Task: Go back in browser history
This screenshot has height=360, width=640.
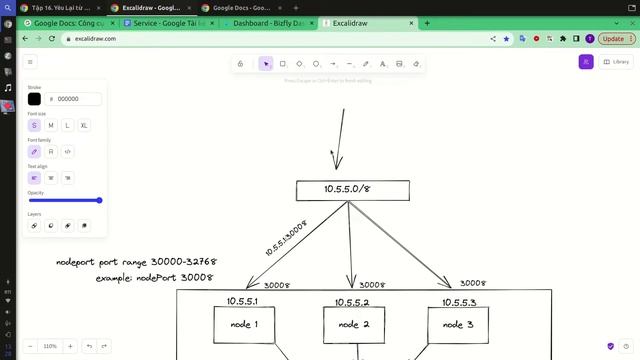Action: 25,38
